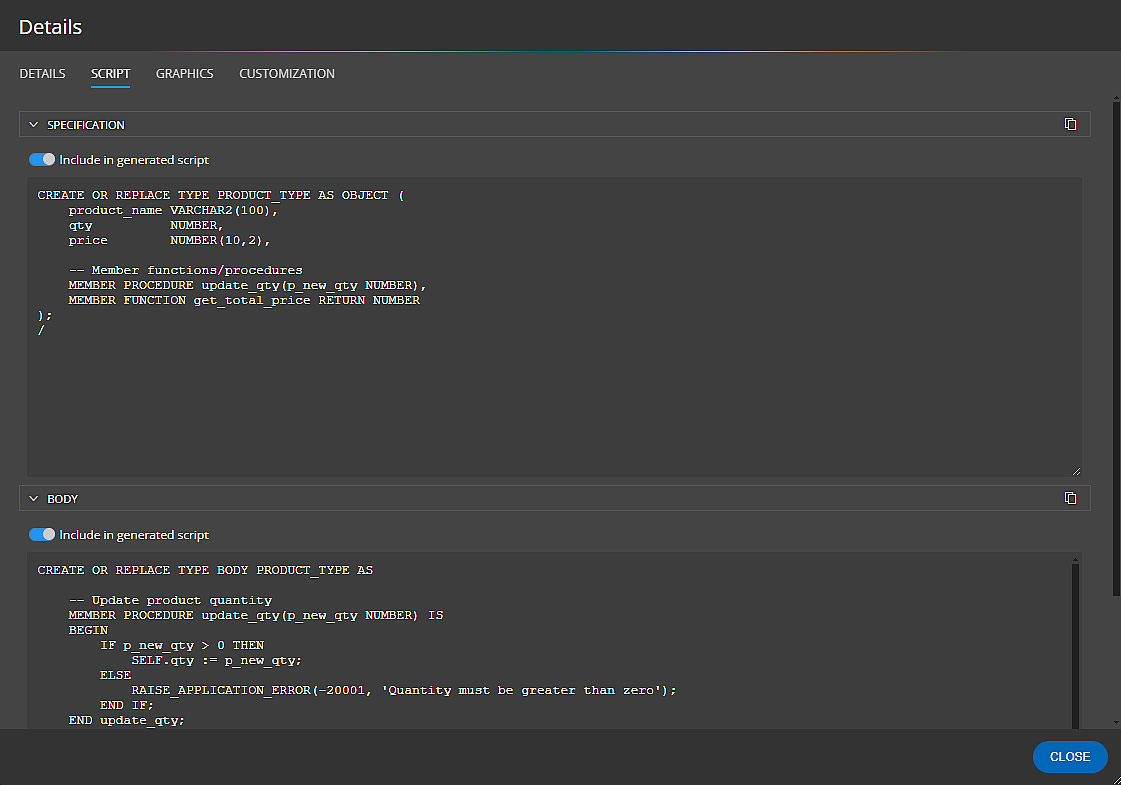Image resolution: width=1121 pixels, height=785 pixels.
Task: Click the CLOSE button
Action: point(1070,757)
